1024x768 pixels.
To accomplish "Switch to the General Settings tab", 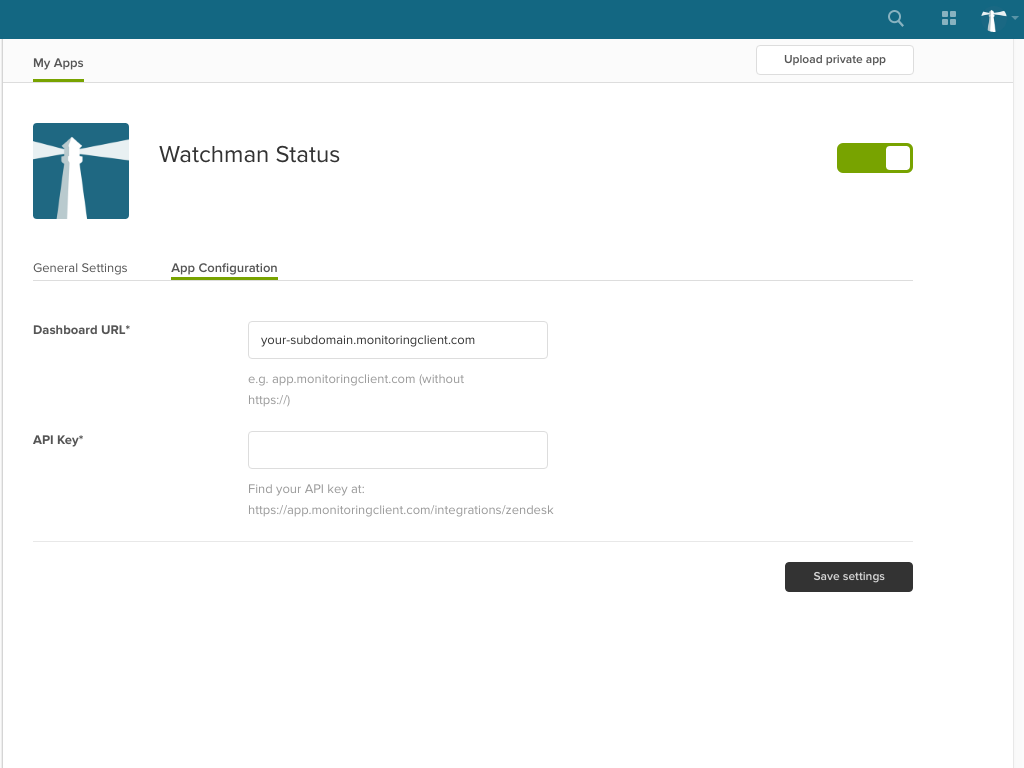I will click(80, 267).
